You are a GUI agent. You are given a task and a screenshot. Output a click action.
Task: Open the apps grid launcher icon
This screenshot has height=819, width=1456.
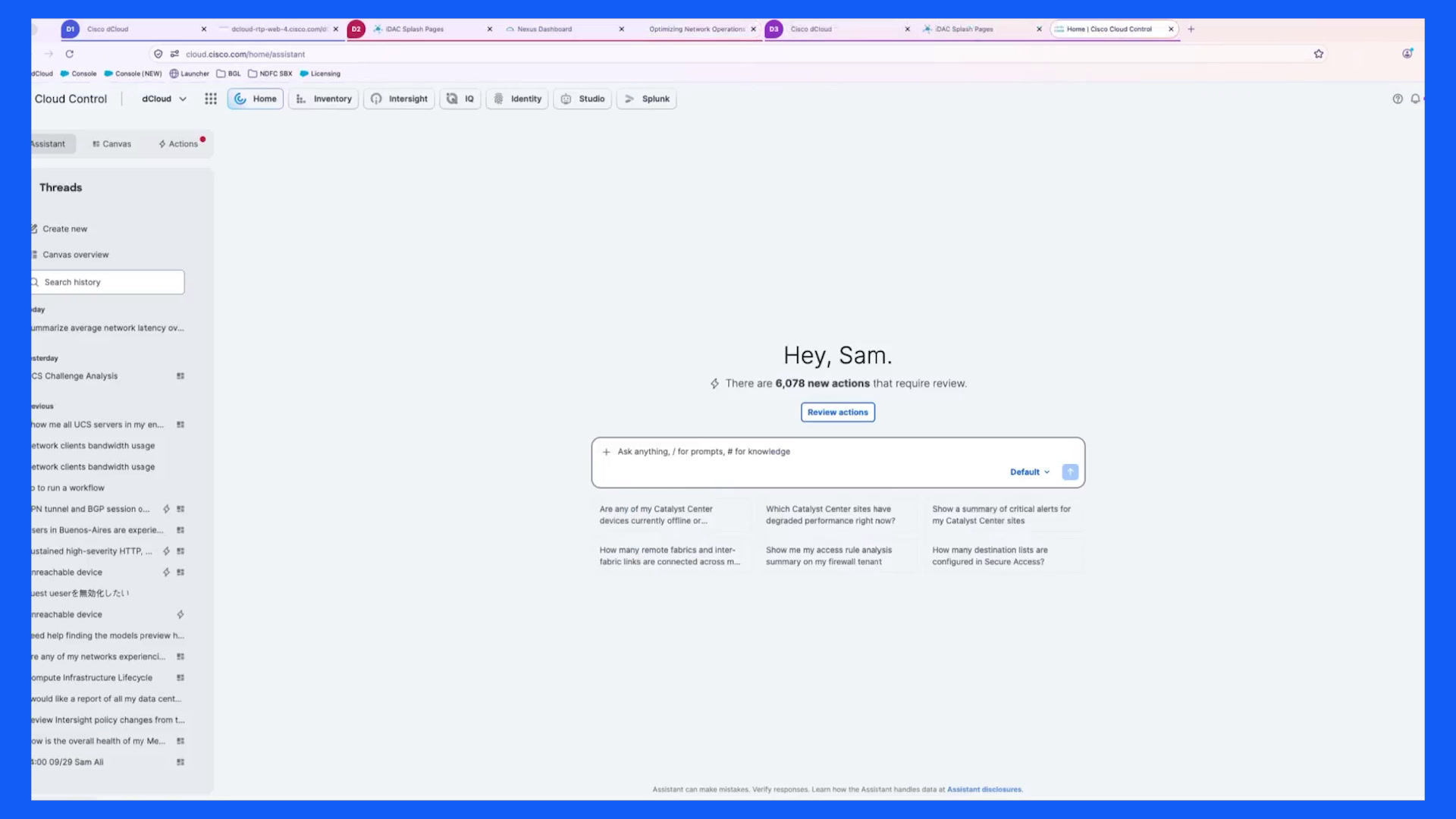click(x=211, y=99)
